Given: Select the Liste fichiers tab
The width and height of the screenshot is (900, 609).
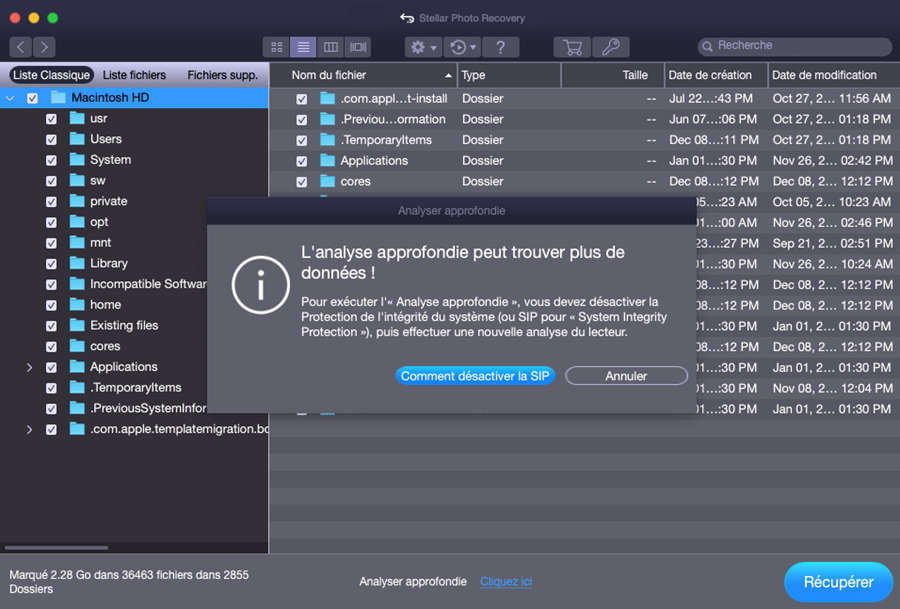Looking at the screenshot, I should pyautogui.click(x=134, y=75).
